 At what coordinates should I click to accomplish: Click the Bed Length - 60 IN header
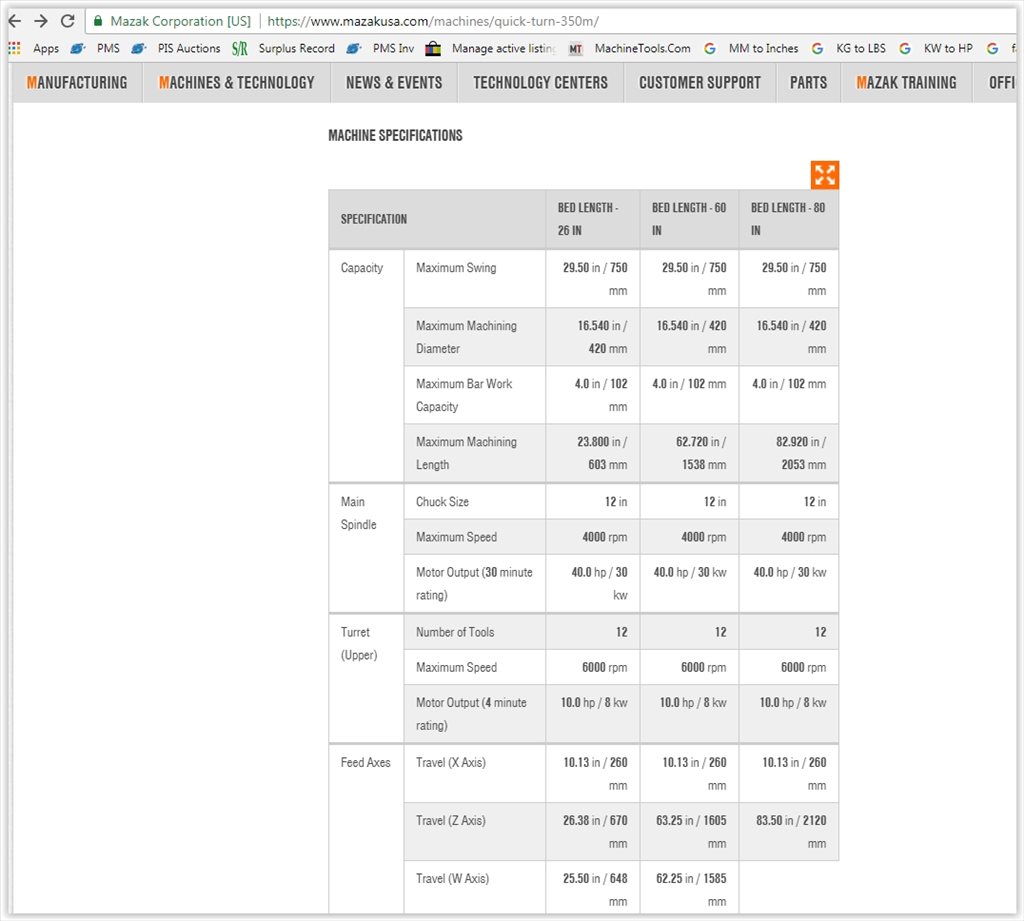[x=689, y=219]
